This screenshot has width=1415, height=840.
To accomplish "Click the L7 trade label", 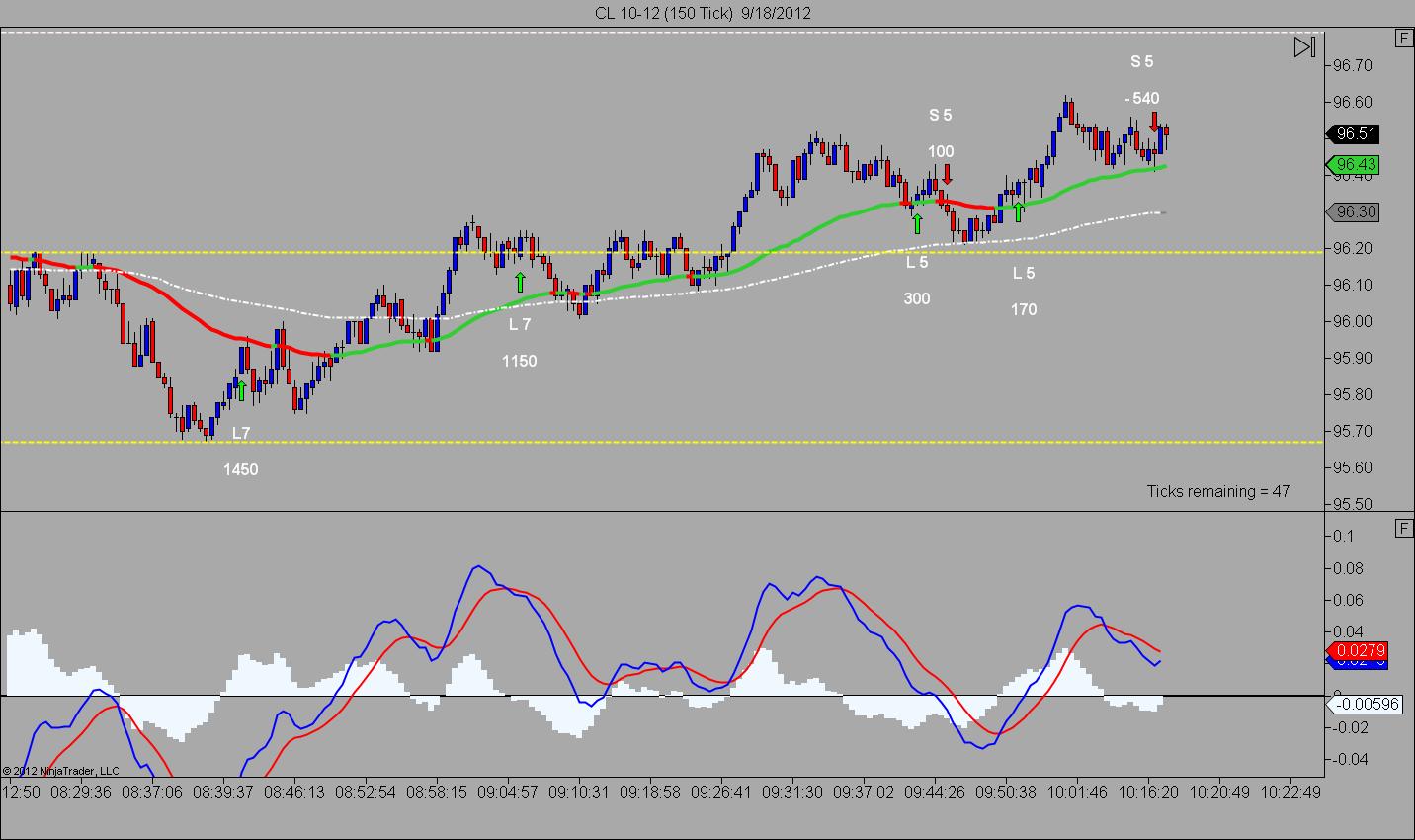I will (241, 433).
